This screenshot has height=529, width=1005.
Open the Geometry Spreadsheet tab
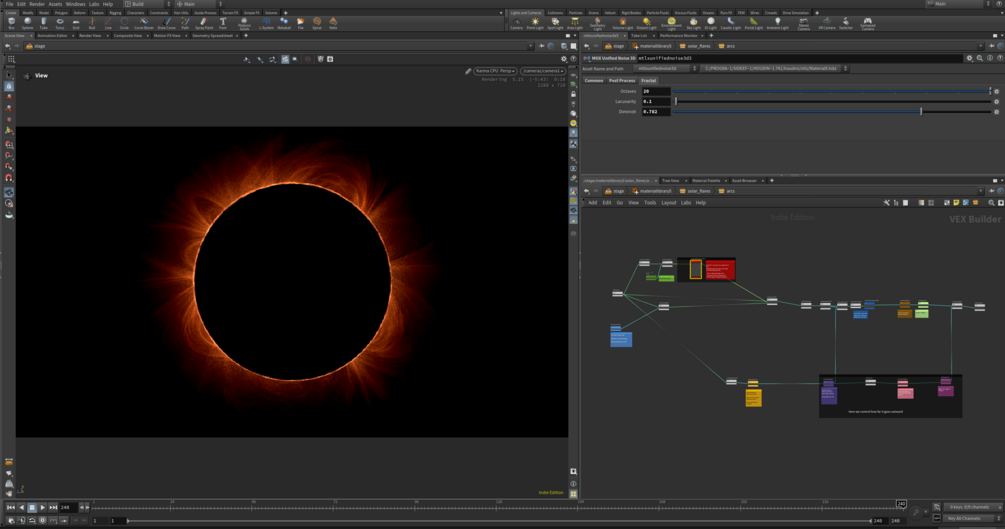pos(212,35)
